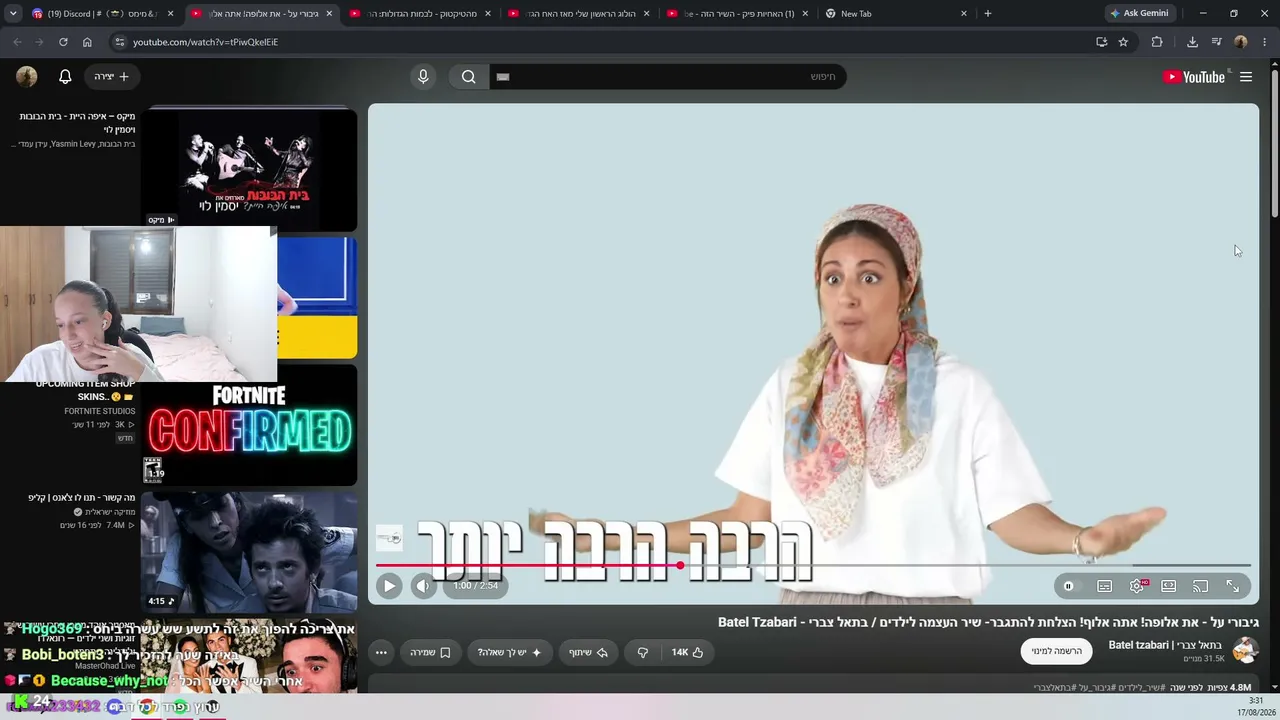Switch to the New Tab tab
Viewport: 1280px width, 720px height.
[x=897, y=14]
